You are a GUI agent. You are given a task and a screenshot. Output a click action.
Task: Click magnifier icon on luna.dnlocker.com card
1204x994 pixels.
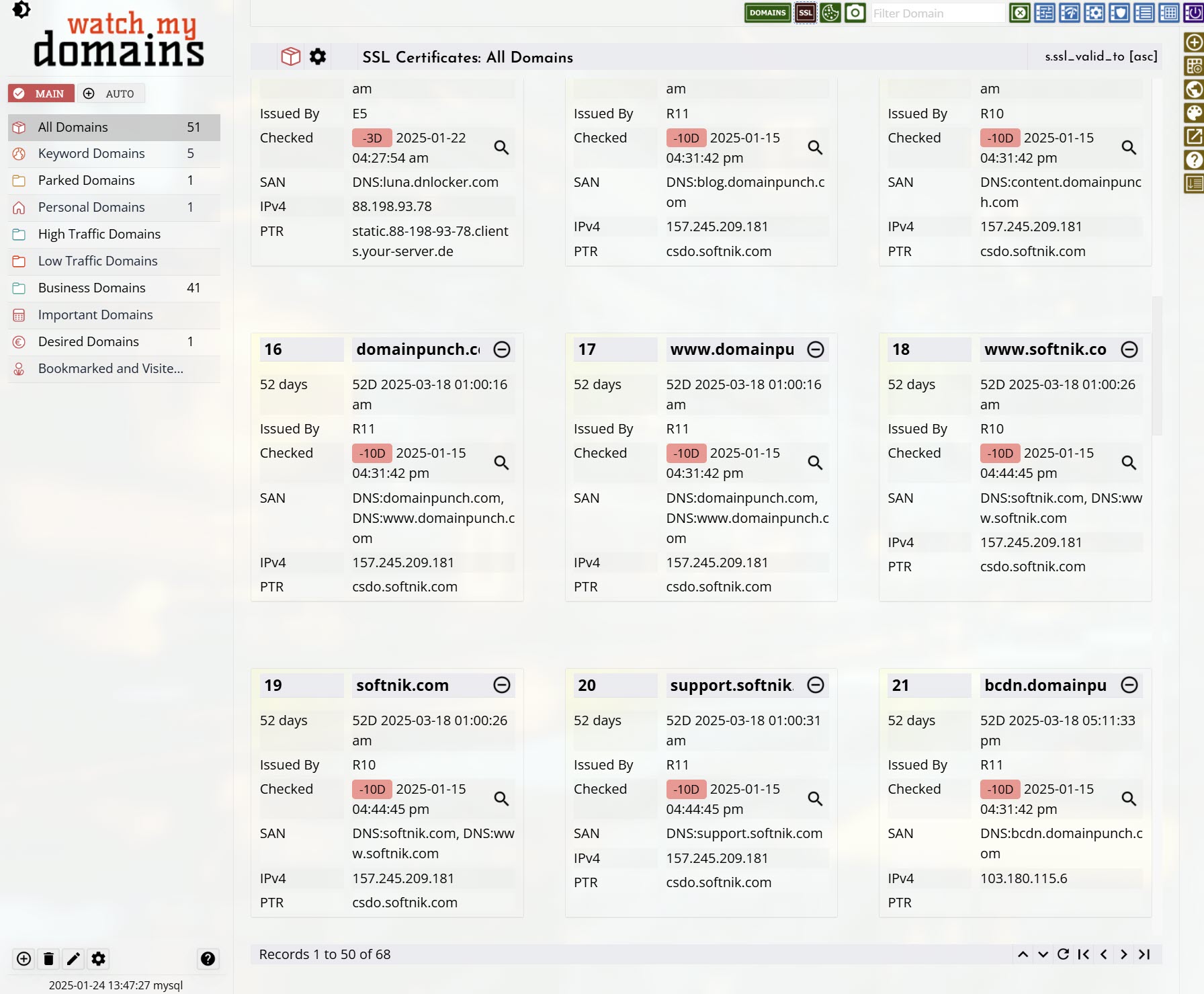point(501,147)
